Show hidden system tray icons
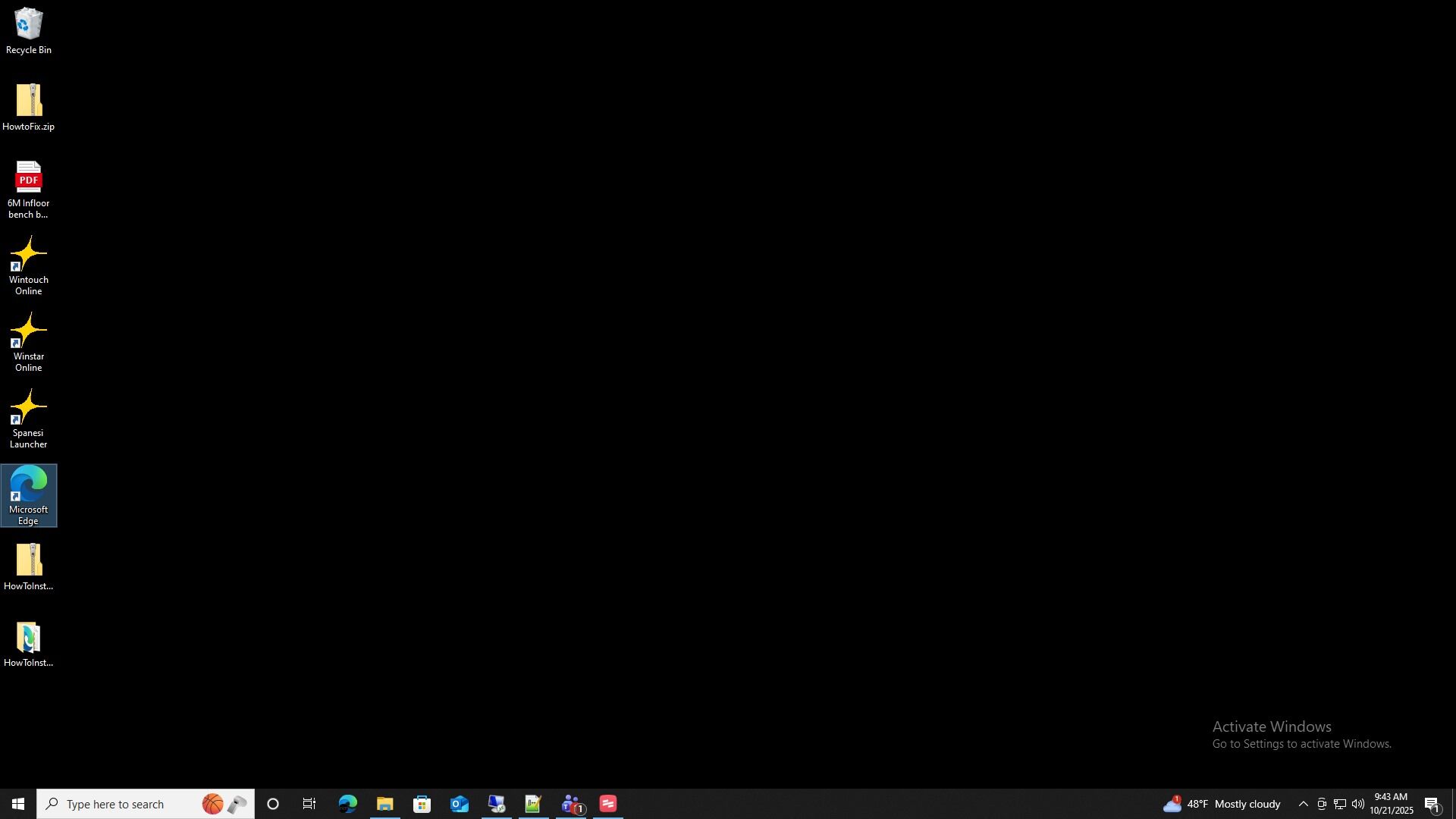 pyautogui.click(x=1303, y=804)
